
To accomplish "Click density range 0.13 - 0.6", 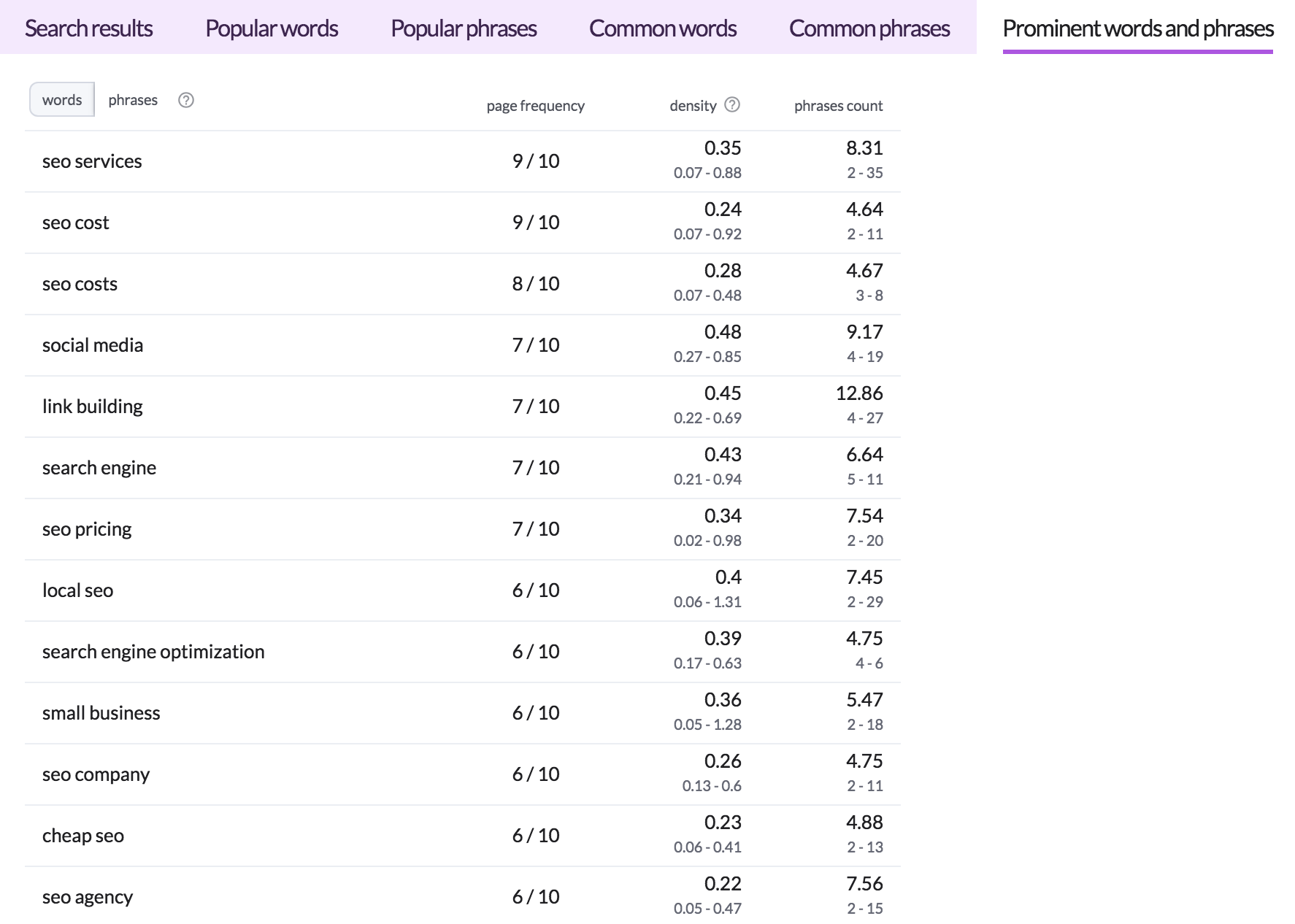I will [712, 786].
